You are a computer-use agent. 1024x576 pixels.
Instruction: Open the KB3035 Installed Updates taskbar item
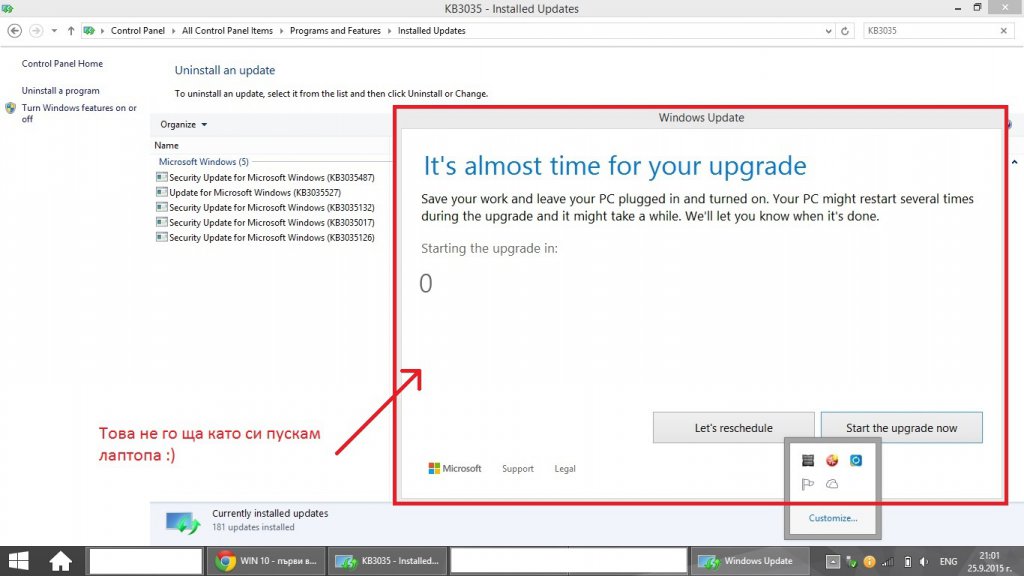click(x=387, y=561)
